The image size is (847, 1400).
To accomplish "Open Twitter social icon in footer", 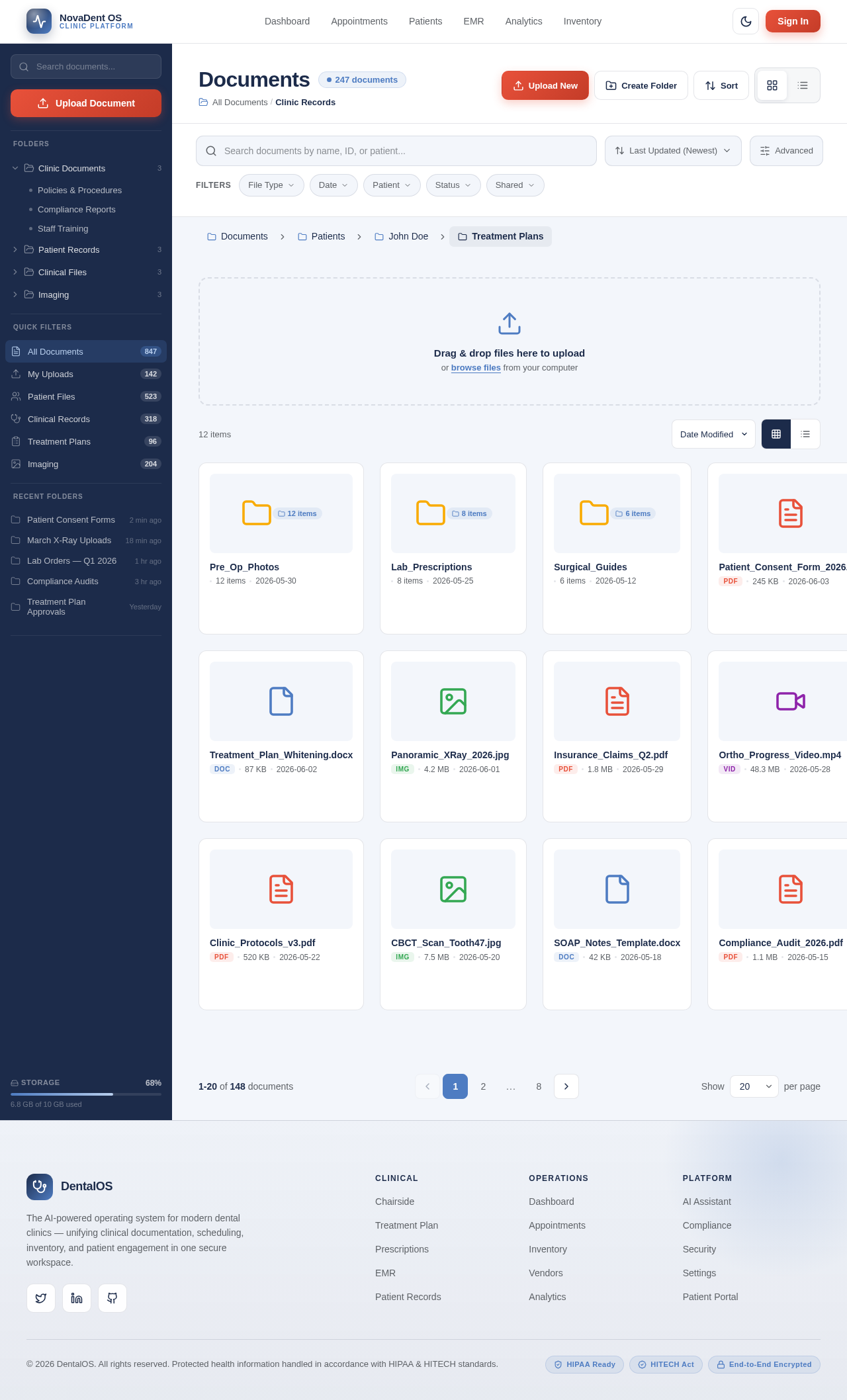I will click(x=41, y=1298).
